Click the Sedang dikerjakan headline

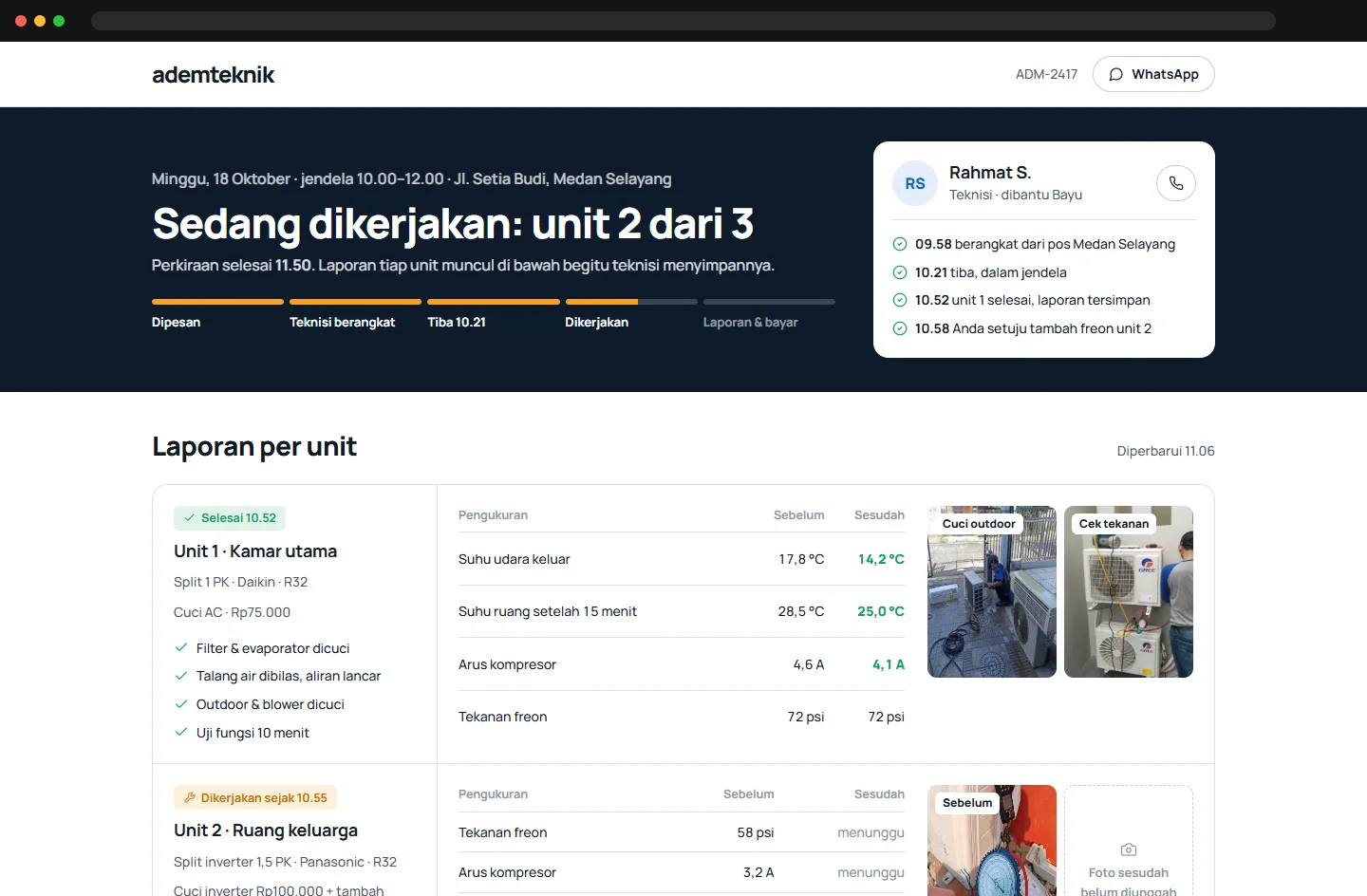pyautogui.click(x=453, y=224)
